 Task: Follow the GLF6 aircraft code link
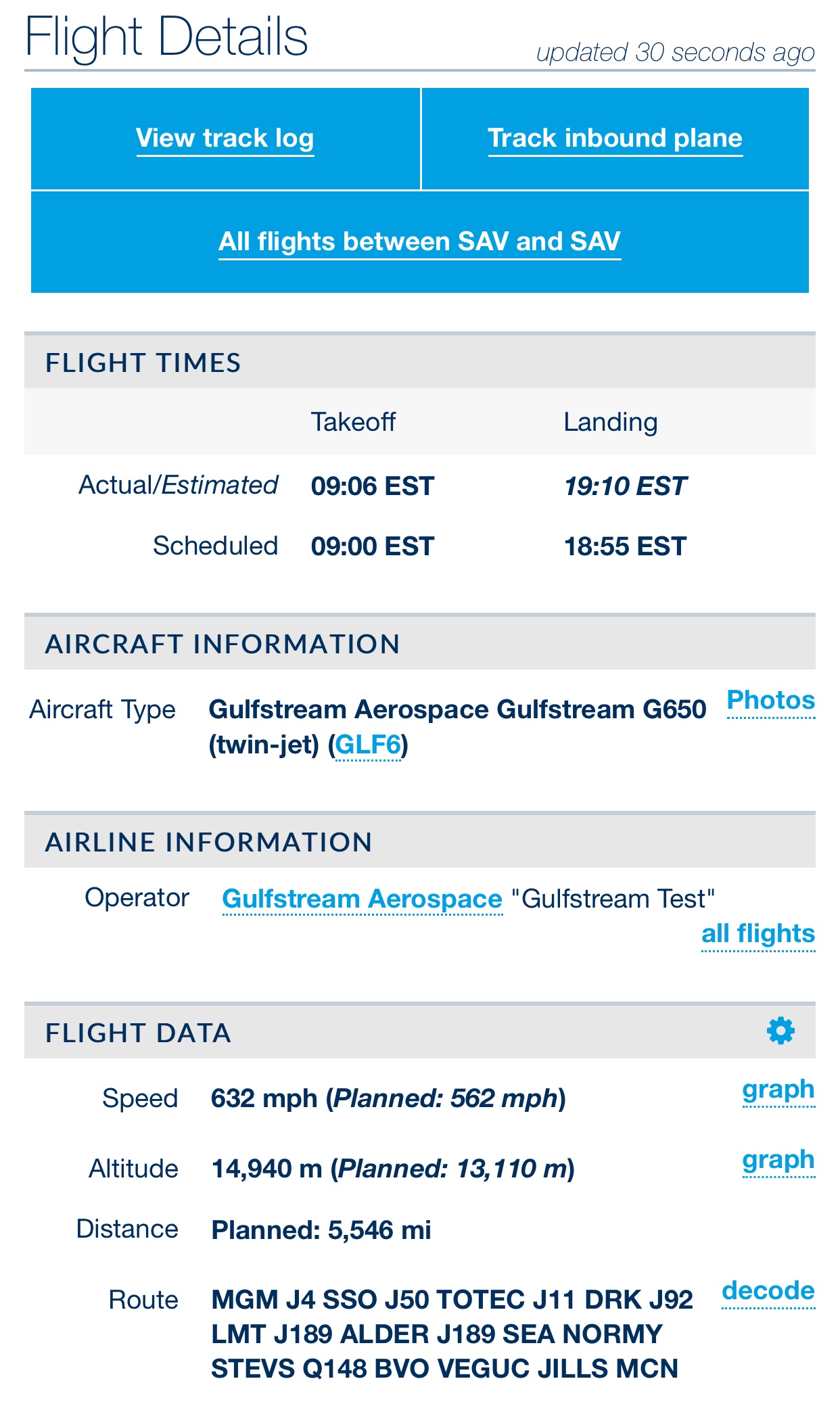click(x=368, y=745)
